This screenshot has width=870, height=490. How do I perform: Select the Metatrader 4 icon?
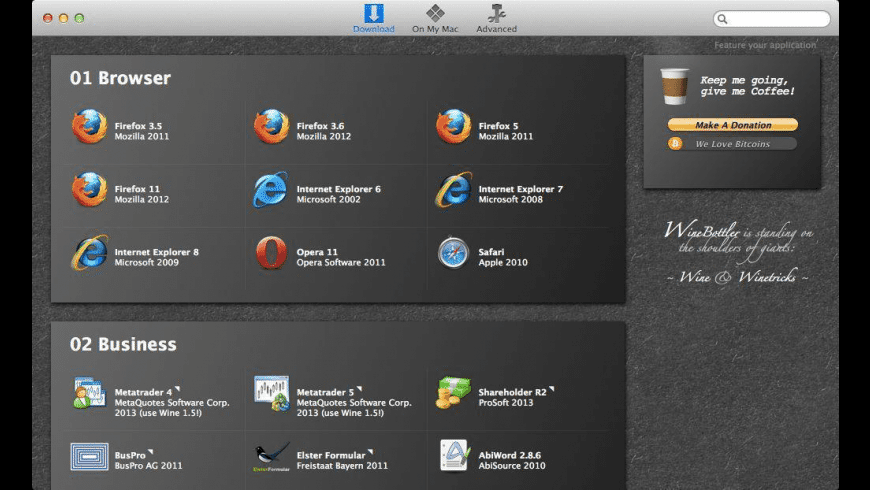tap(89, 393)
